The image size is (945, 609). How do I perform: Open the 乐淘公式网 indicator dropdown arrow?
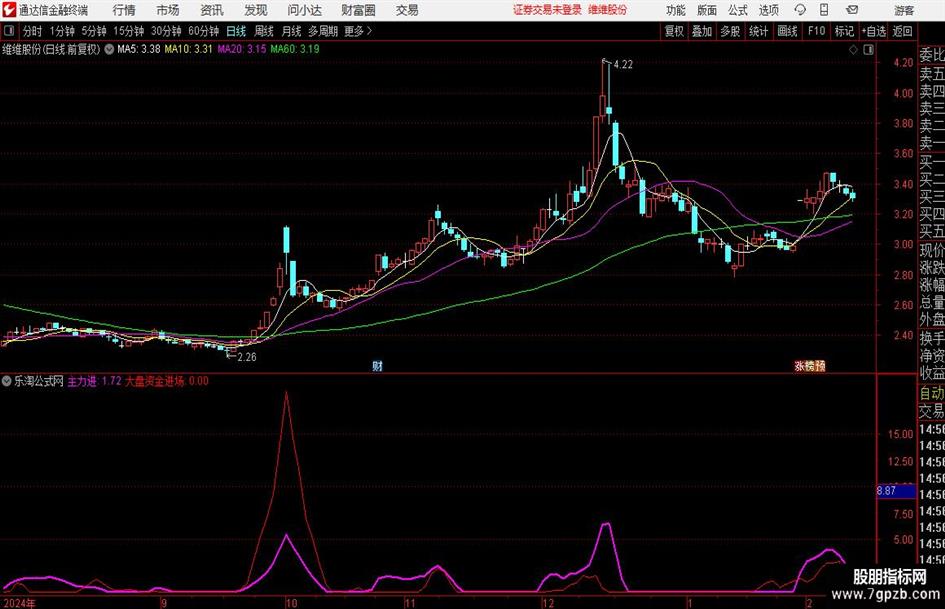point(7,381)
